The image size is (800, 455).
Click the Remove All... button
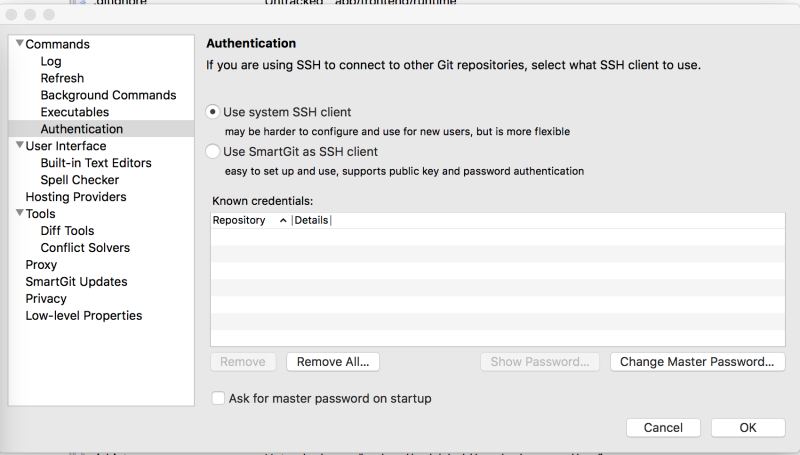(x=332, y=362)
